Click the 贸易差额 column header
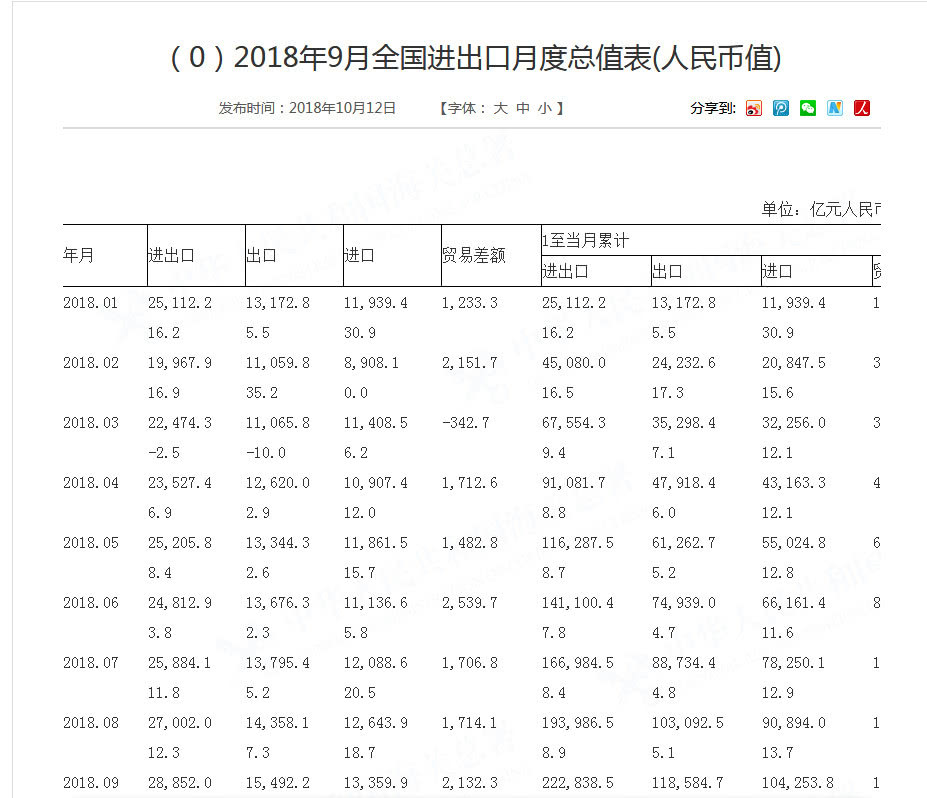The height and width of the screenshot is (798, 927). (x=474, y=255)
